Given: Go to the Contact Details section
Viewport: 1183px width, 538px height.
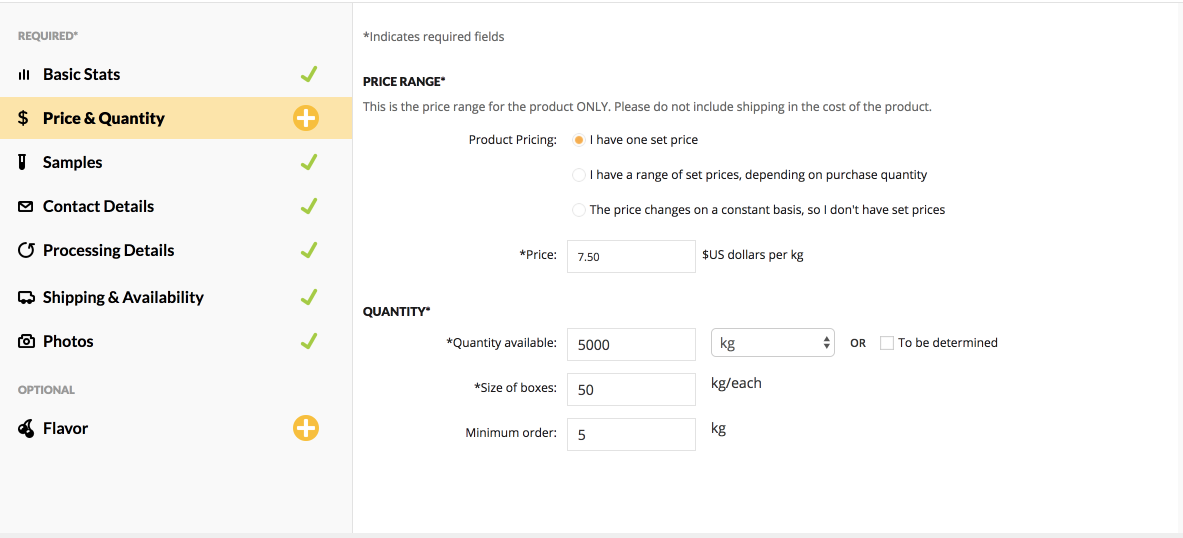Looking at the screenshot, I should pos(98,206).
